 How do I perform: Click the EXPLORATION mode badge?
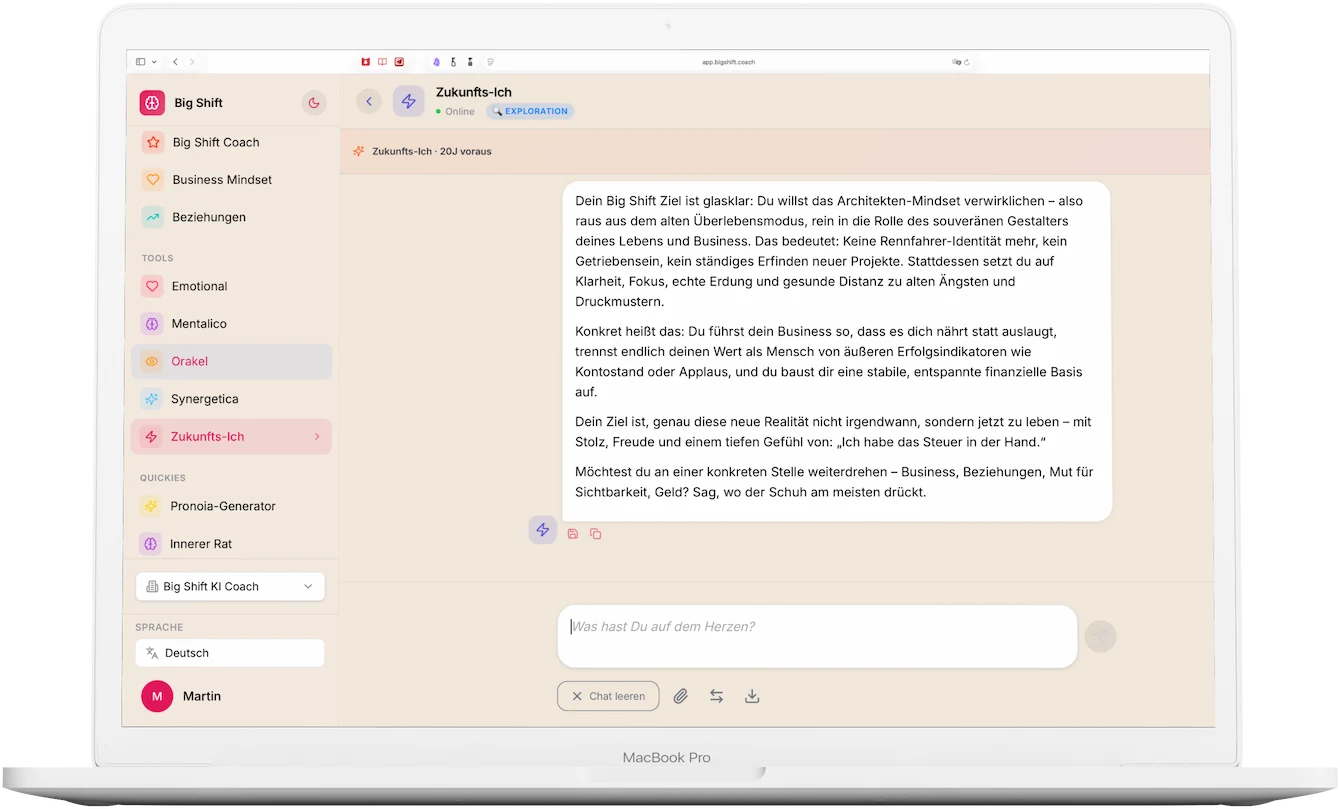click(530, 111)
